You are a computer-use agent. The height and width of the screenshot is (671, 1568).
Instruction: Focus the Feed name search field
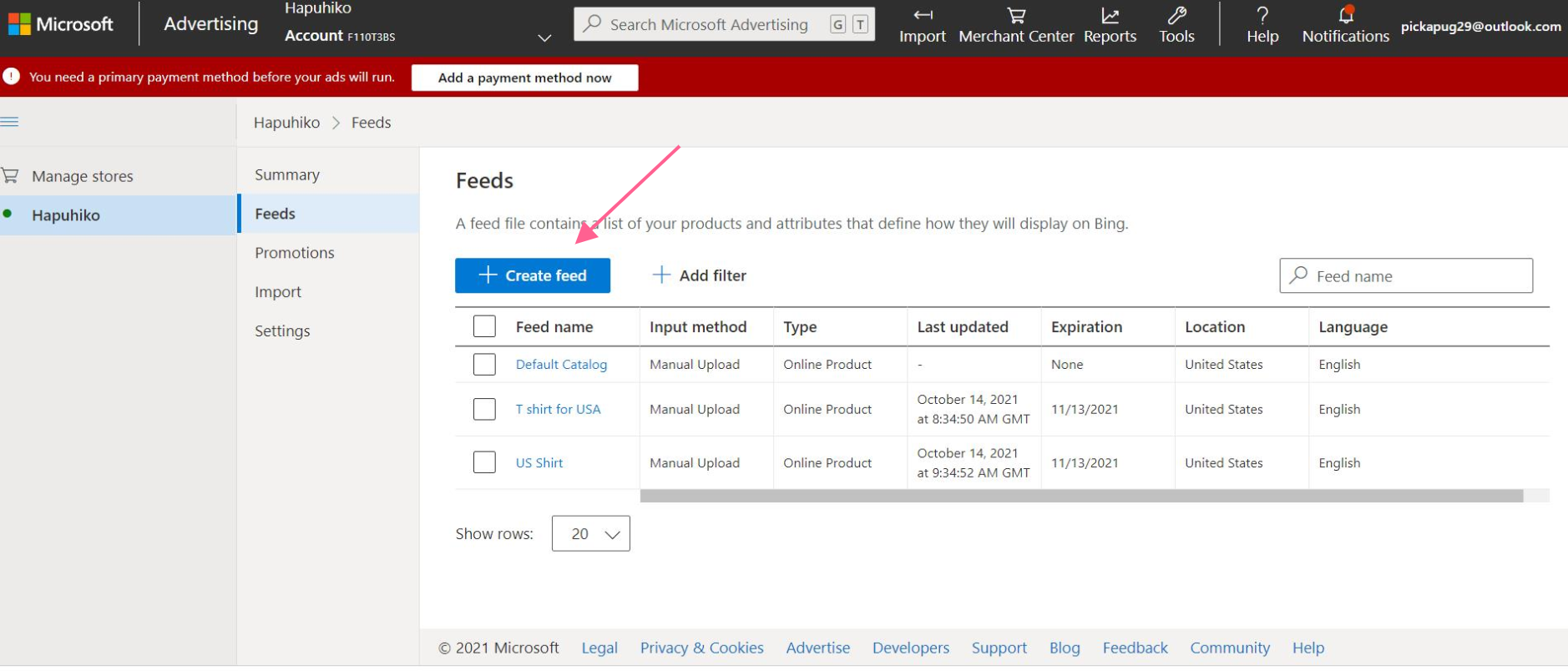coord(1406,275)
